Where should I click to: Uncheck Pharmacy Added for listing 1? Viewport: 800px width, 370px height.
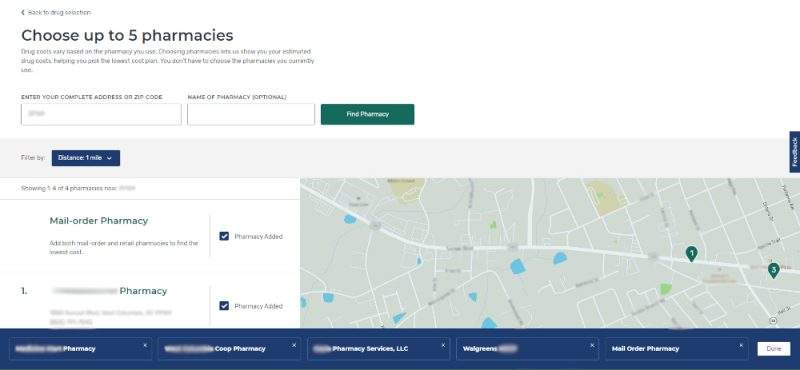pos(224,306)
